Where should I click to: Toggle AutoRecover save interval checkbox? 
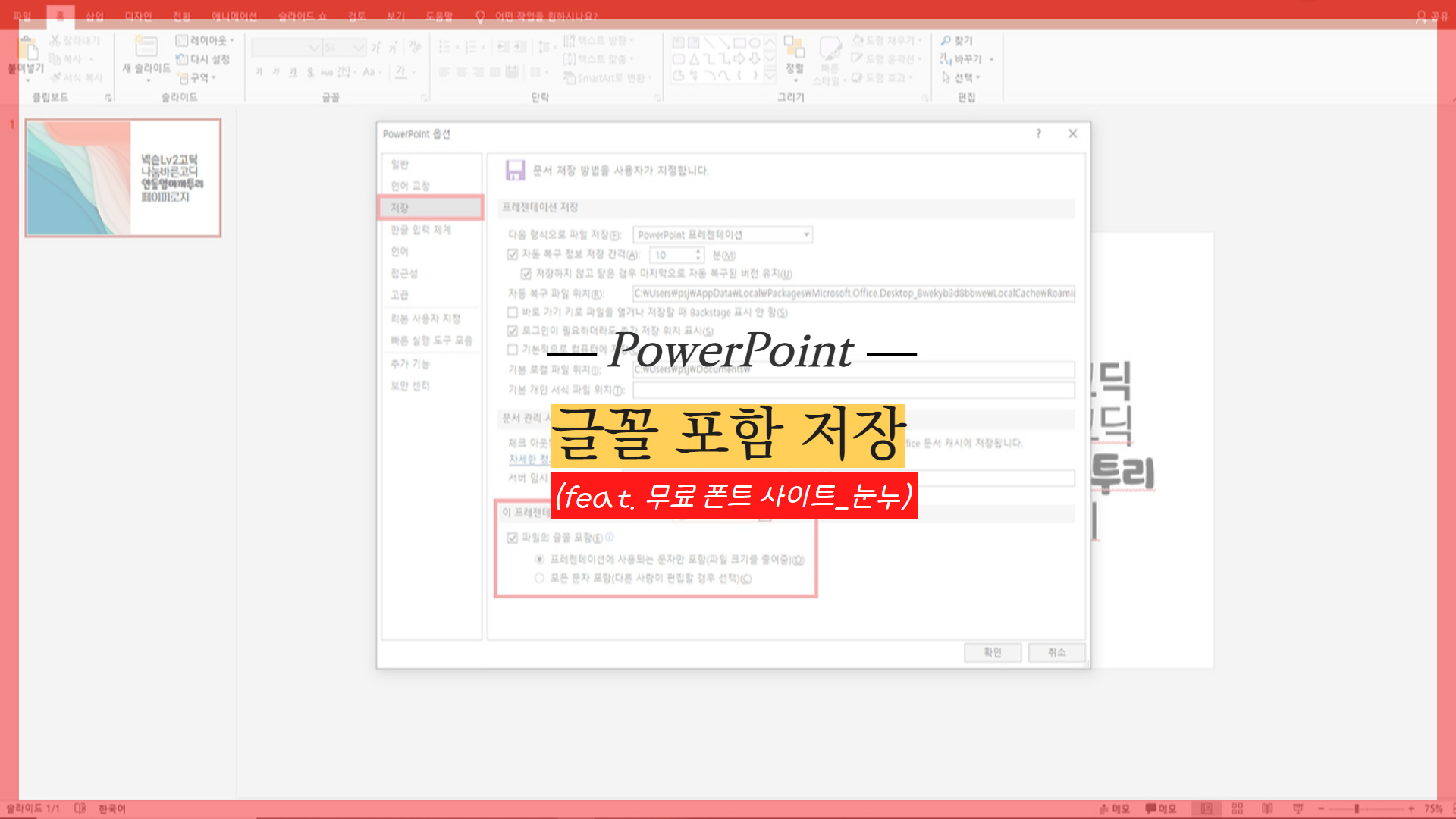point(513,255)
